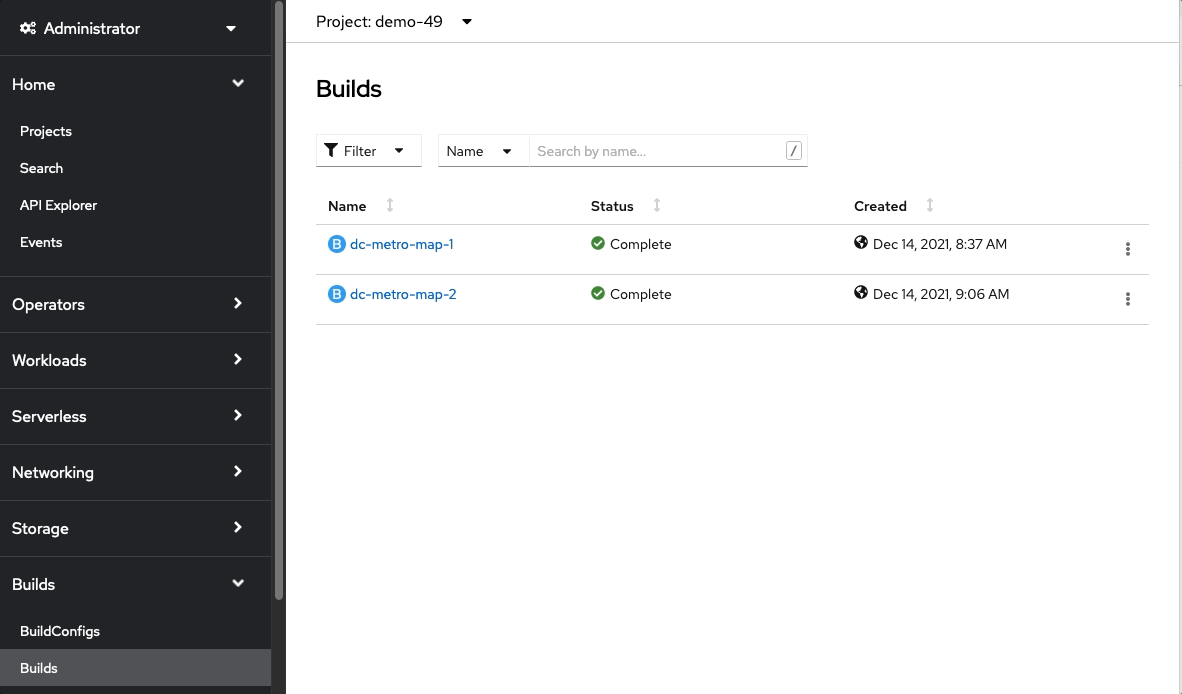
Task: Click the Complete status text for dc-metro-map-1
Action: (641, 244)
